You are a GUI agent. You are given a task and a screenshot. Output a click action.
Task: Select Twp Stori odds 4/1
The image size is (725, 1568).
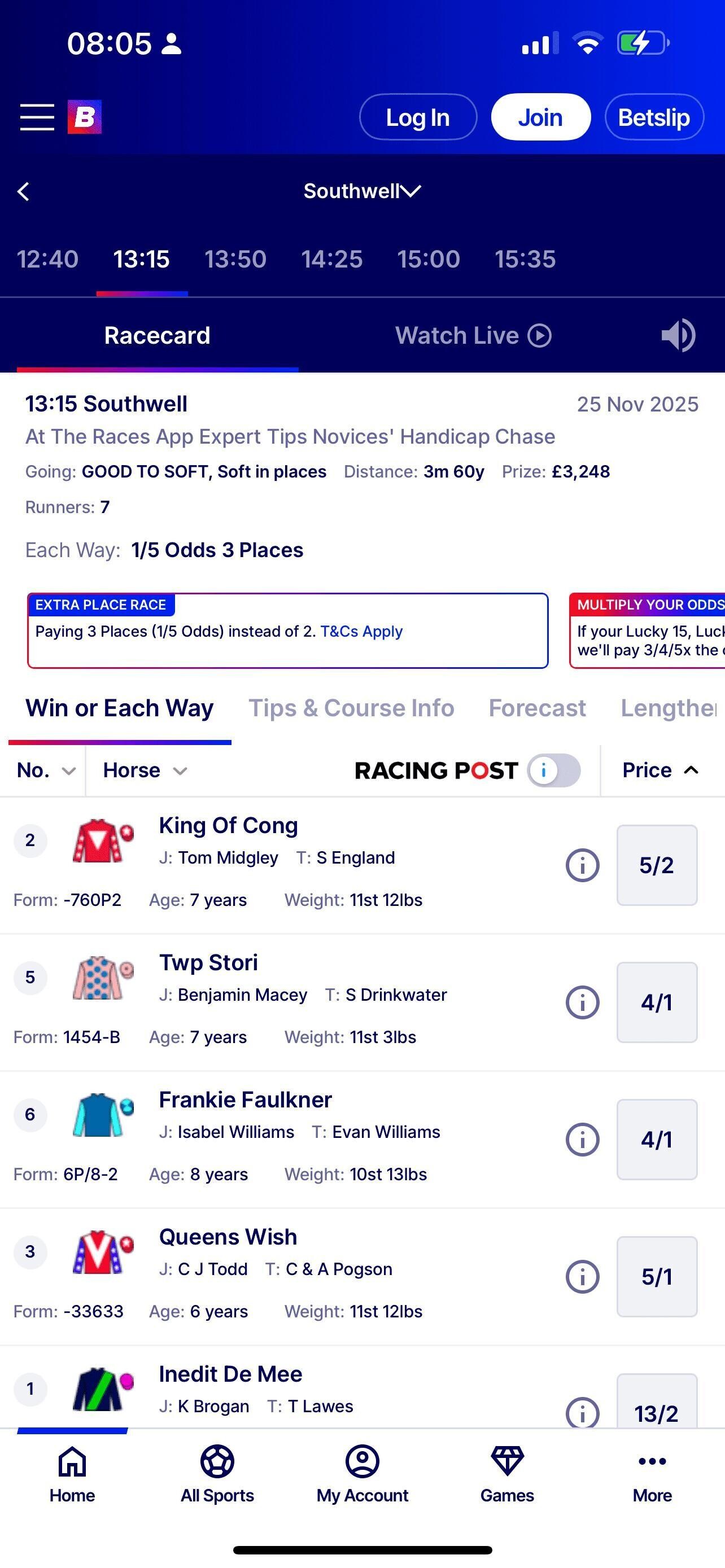tap(657, 1002)
